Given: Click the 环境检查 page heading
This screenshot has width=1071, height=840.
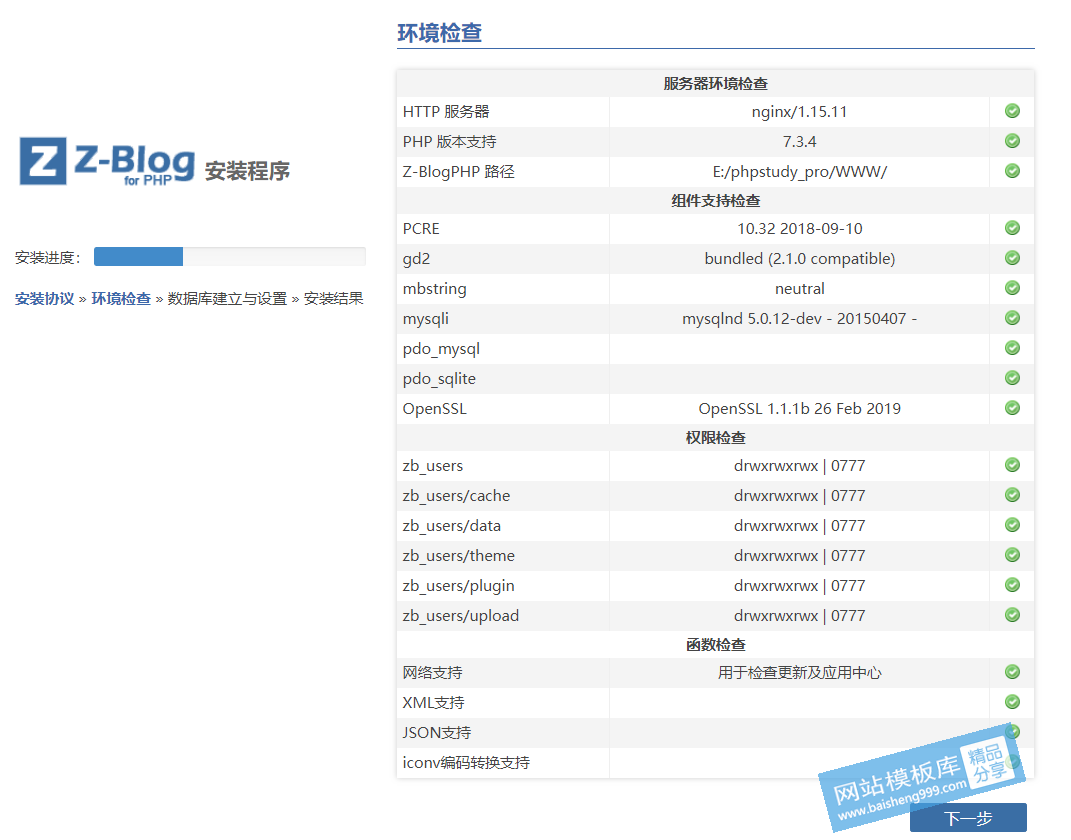Looking at the screenshot, I should pos(440,33).
